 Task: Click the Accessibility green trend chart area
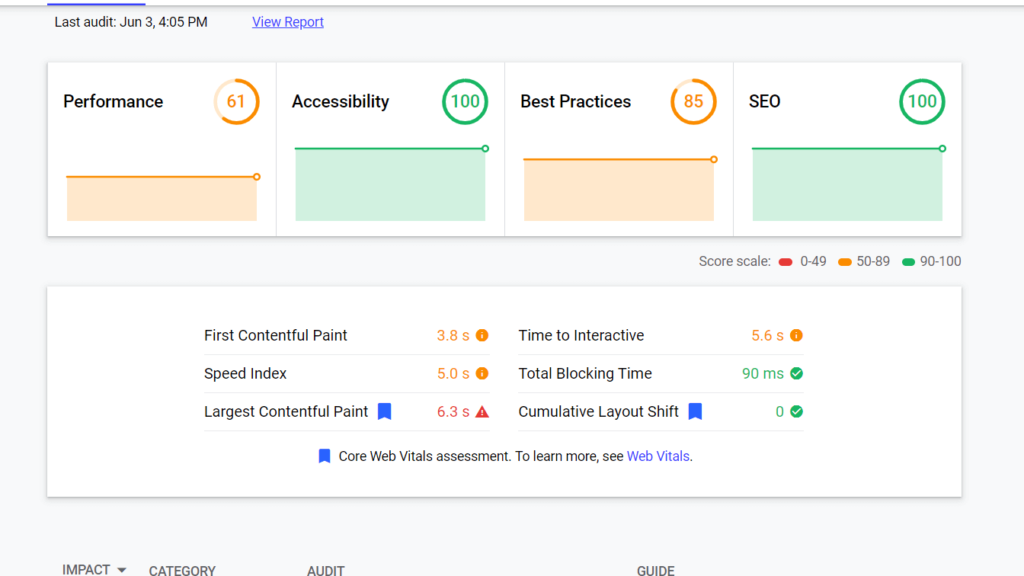(390, 185)
